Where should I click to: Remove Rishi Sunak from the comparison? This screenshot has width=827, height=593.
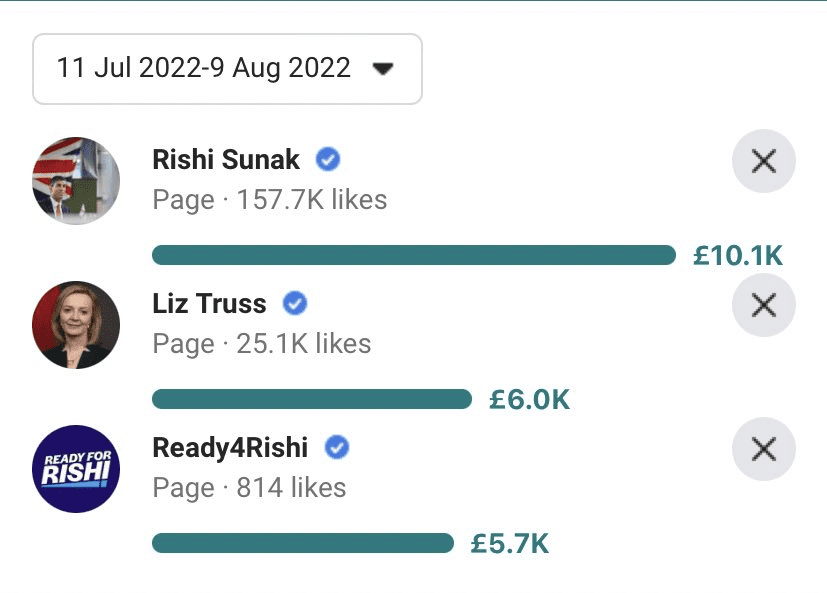coord(763,160)
